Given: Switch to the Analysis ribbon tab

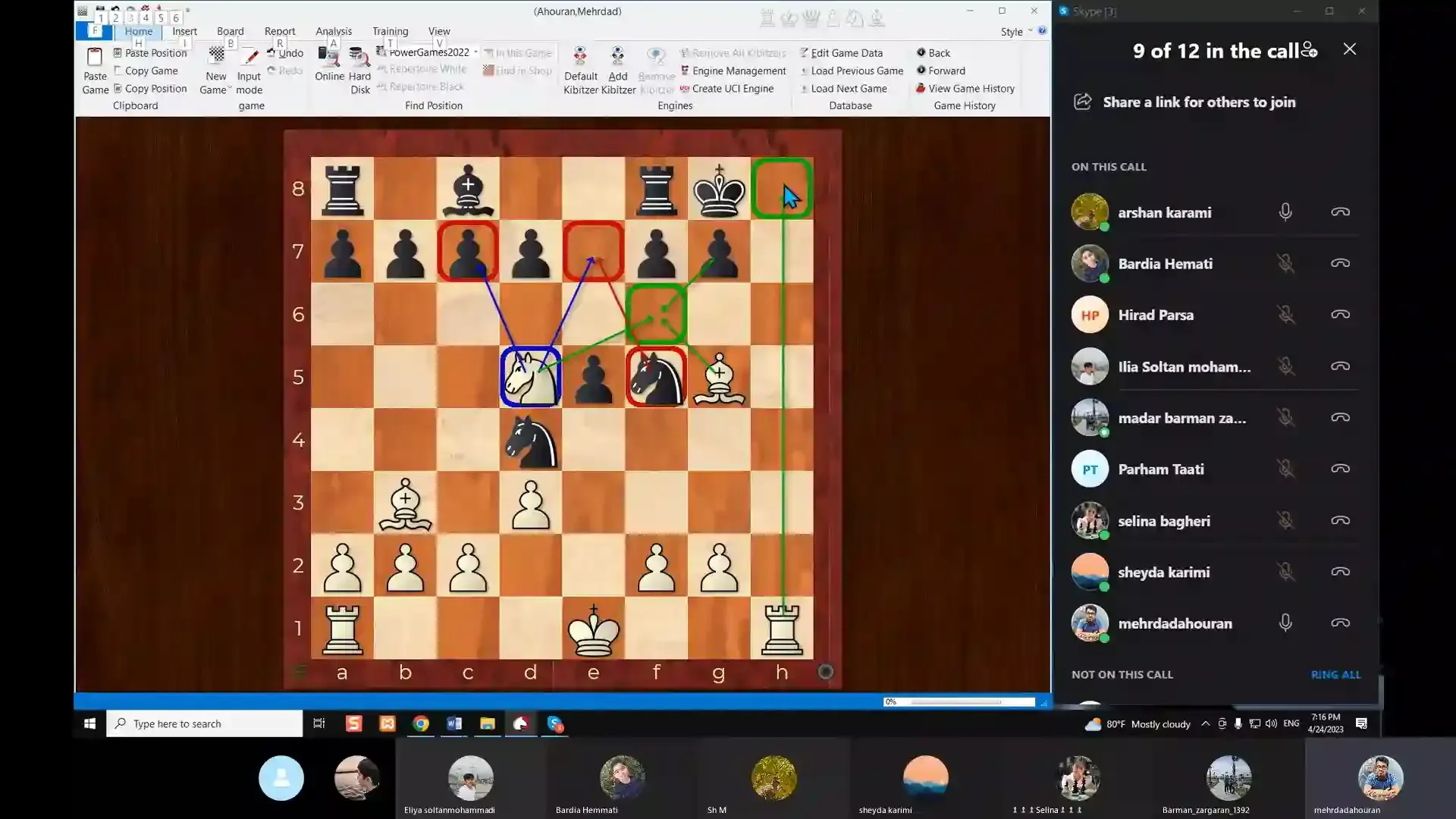Looking at the screenshot, I should [x=334, y=31].
